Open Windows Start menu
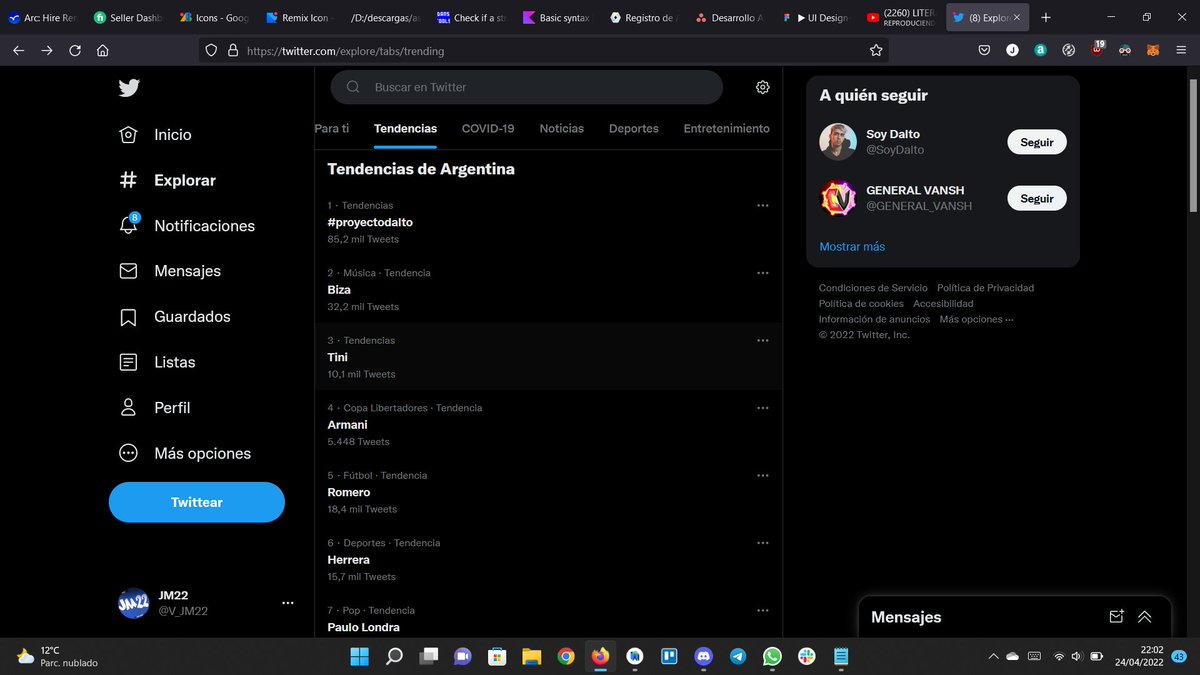Screen dimensions: 1200x675 click(x=358, y=657)
